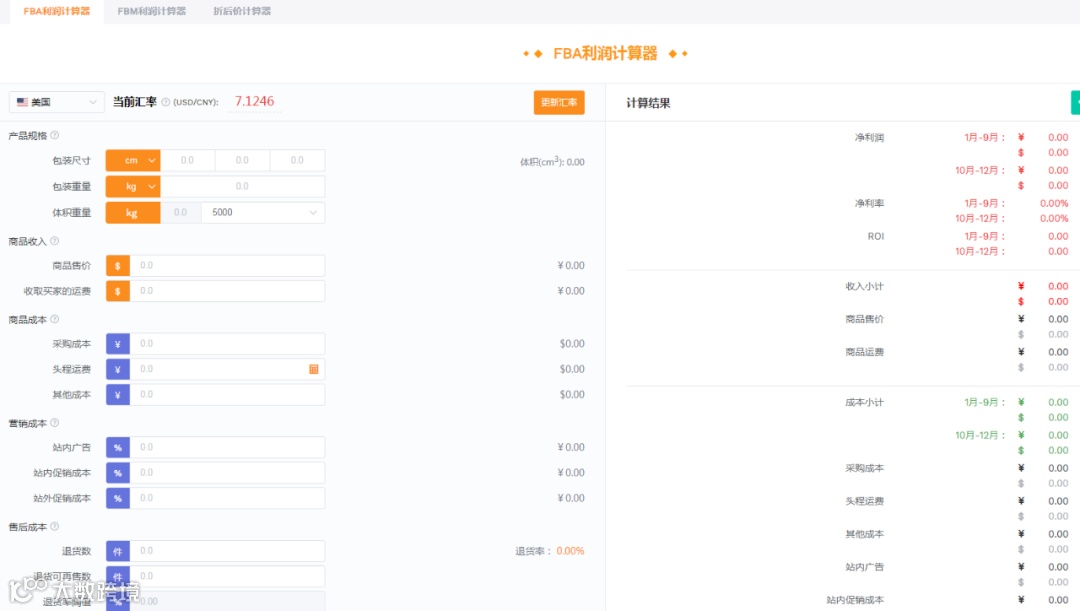Click the 件 unit icon for 退货数

pos(118,551)
